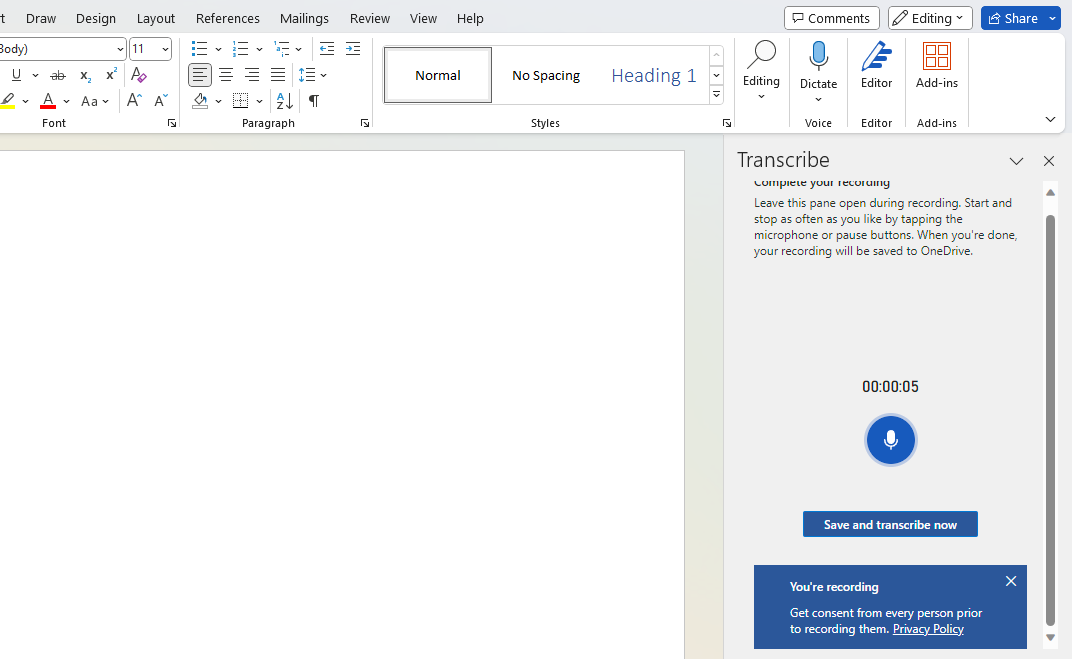Increase the paragraph indent
This screenshot has width=1072, height=659.
[353, 49]
